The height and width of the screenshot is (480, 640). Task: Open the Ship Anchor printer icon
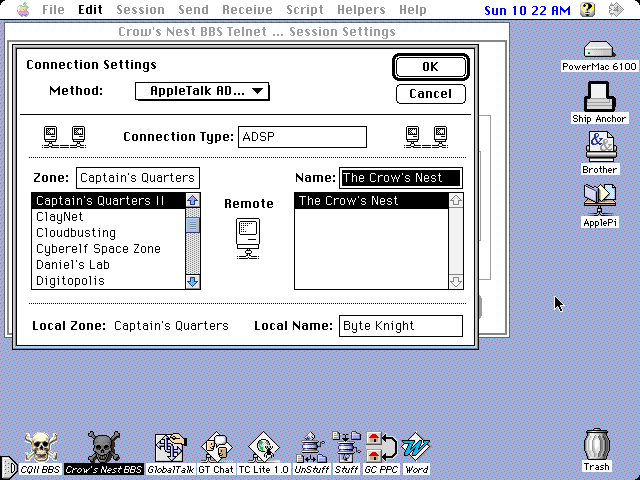coord(599,98)
